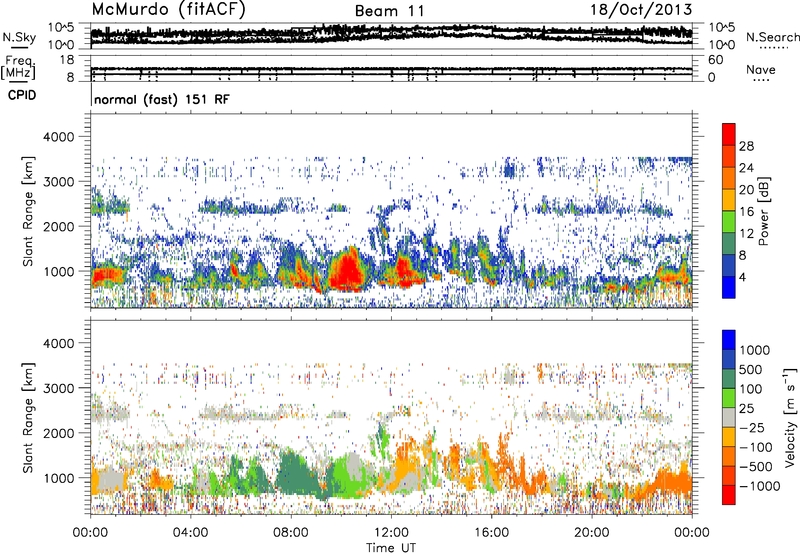Pick the dark green 100–500 Velocity colorbar segment
The width and height of the screenshot is (800, 554).
pyautogui.click(x=729, y=379)
